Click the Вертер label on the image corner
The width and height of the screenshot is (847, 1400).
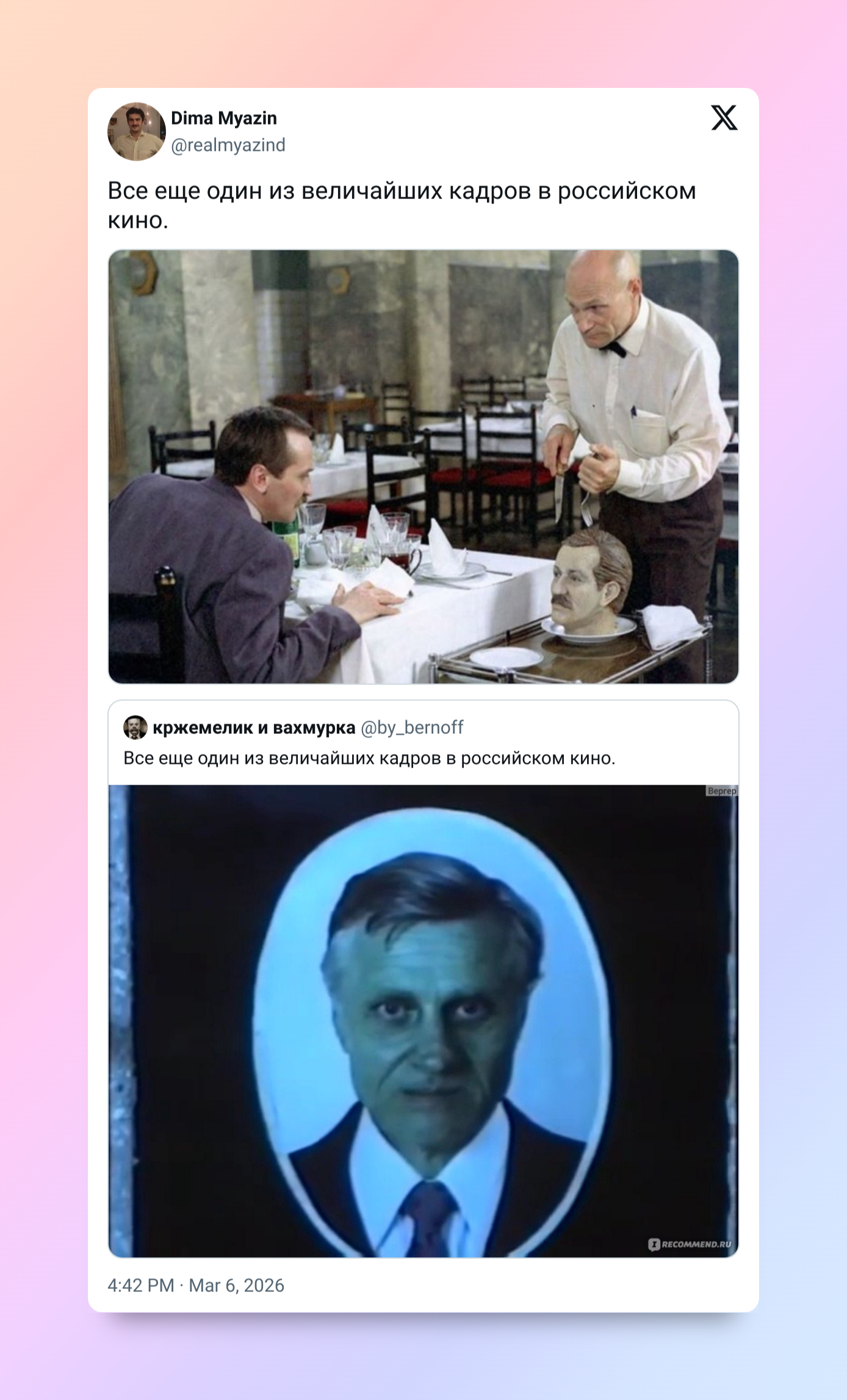coord(722,791)
